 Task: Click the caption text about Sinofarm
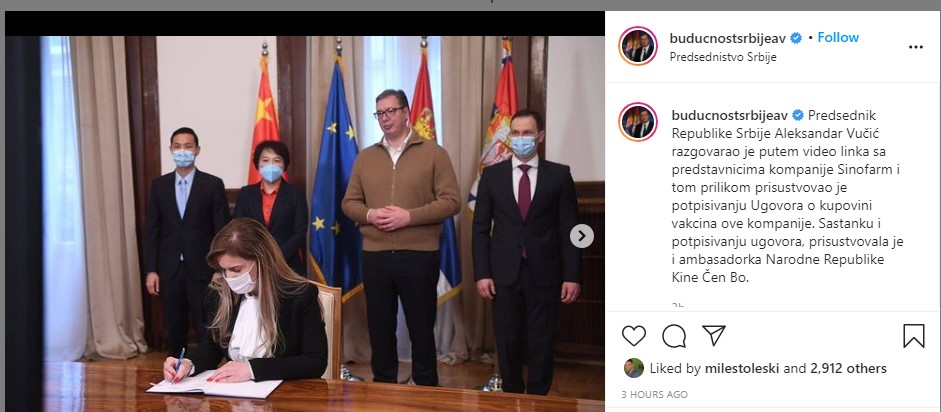[x=787, y=197]
